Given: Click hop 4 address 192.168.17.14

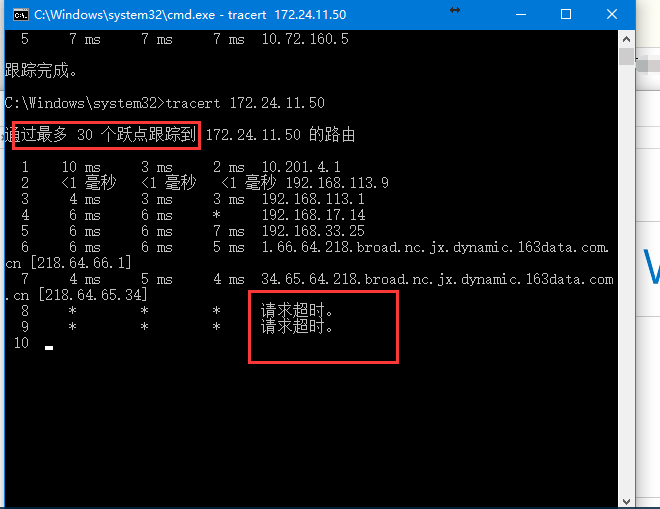Looking at the screenshot, I should pyautogui.click(x=313, y=215).
